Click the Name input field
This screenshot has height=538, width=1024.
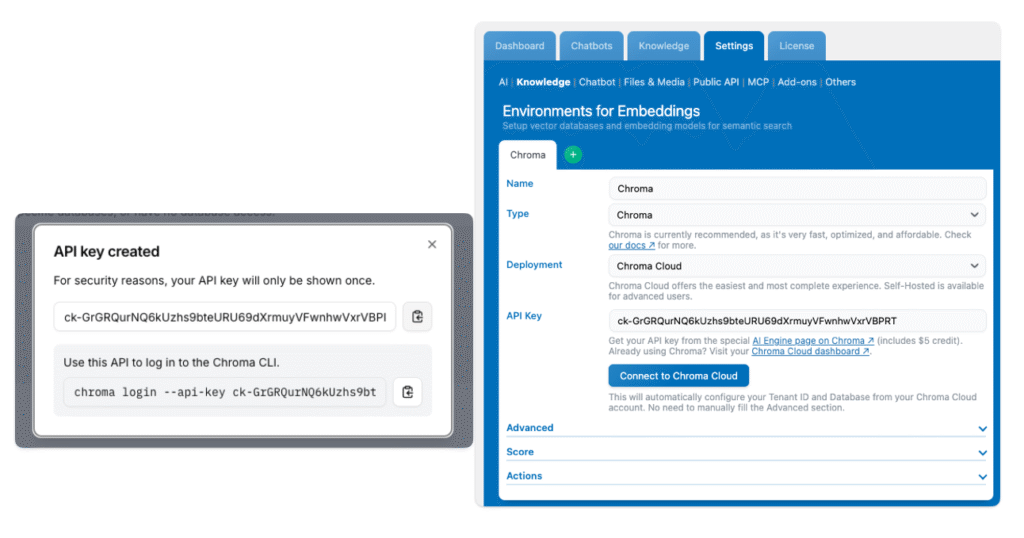pyautogui.click(x=797, y=188)
